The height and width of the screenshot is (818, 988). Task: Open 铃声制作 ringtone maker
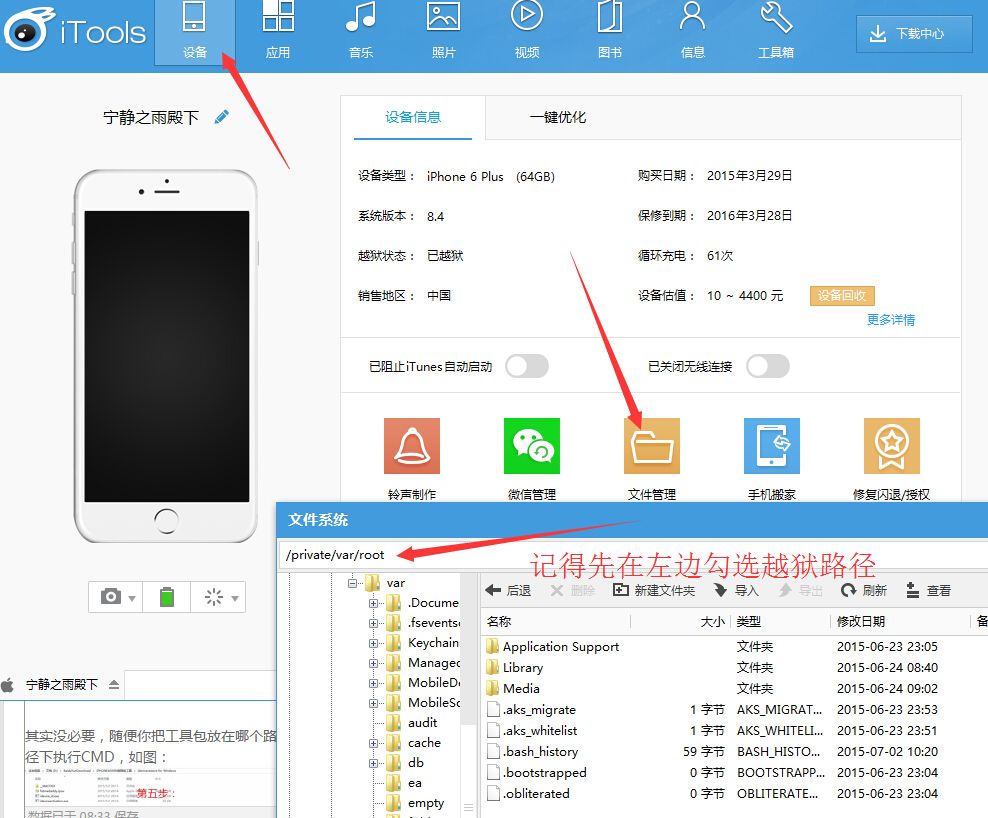412,459
